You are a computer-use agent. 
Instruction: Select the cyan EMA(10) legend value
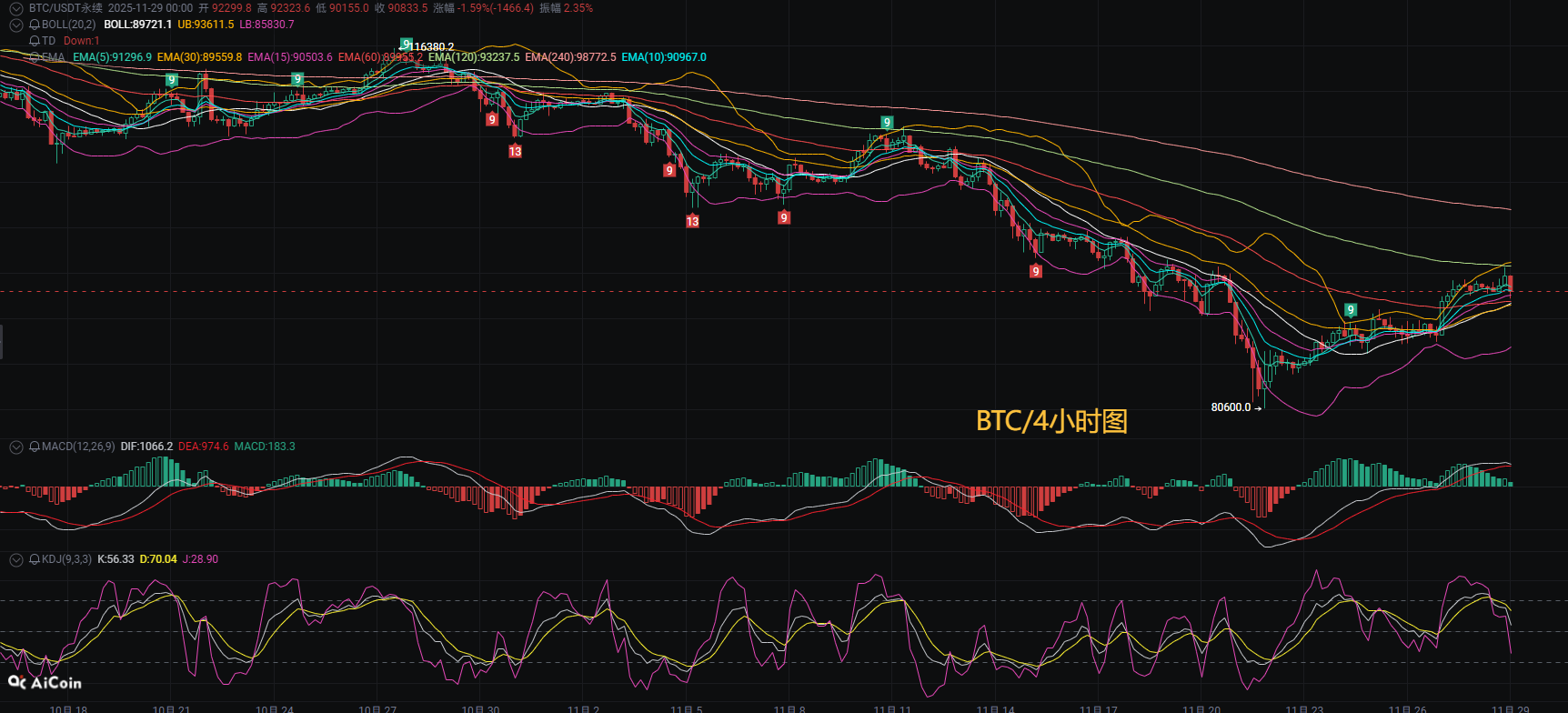663,57
